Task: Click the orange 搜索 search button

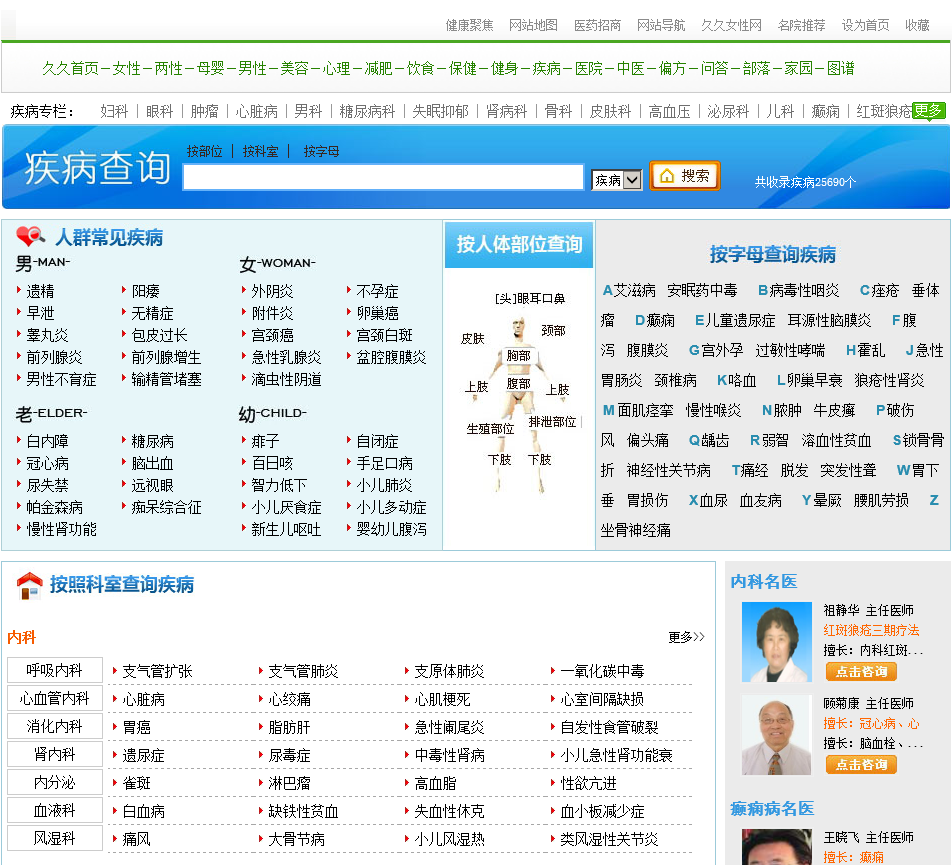Action: pyautogui.click(x=685, y=176)
